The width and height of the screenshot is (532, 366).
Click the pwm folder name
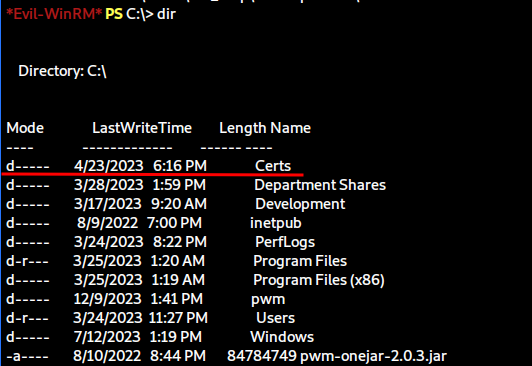(x=268, y=300)
